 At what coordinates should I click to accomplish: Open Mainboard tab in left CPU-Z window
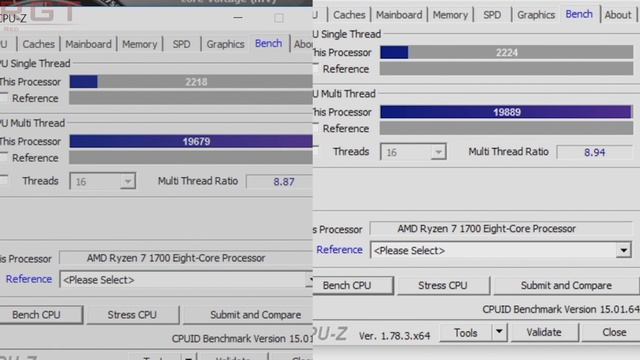pos(88,44)
